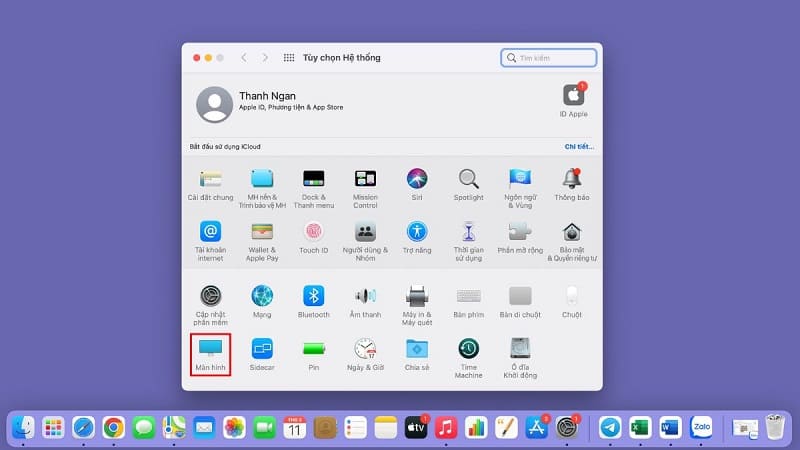Show all preferences grid button
This screenshot has height=450, width=800.
[289, 58]
